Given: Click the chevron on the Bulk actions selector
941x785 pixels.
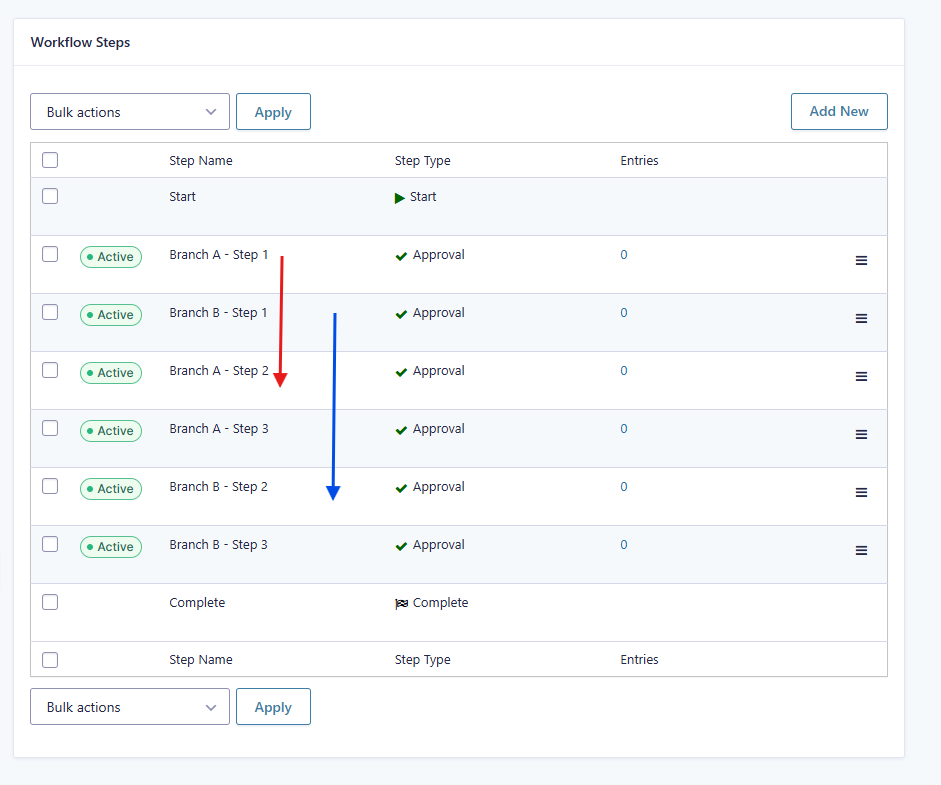Looking at the screenshot, I should [x=211, y=111].
